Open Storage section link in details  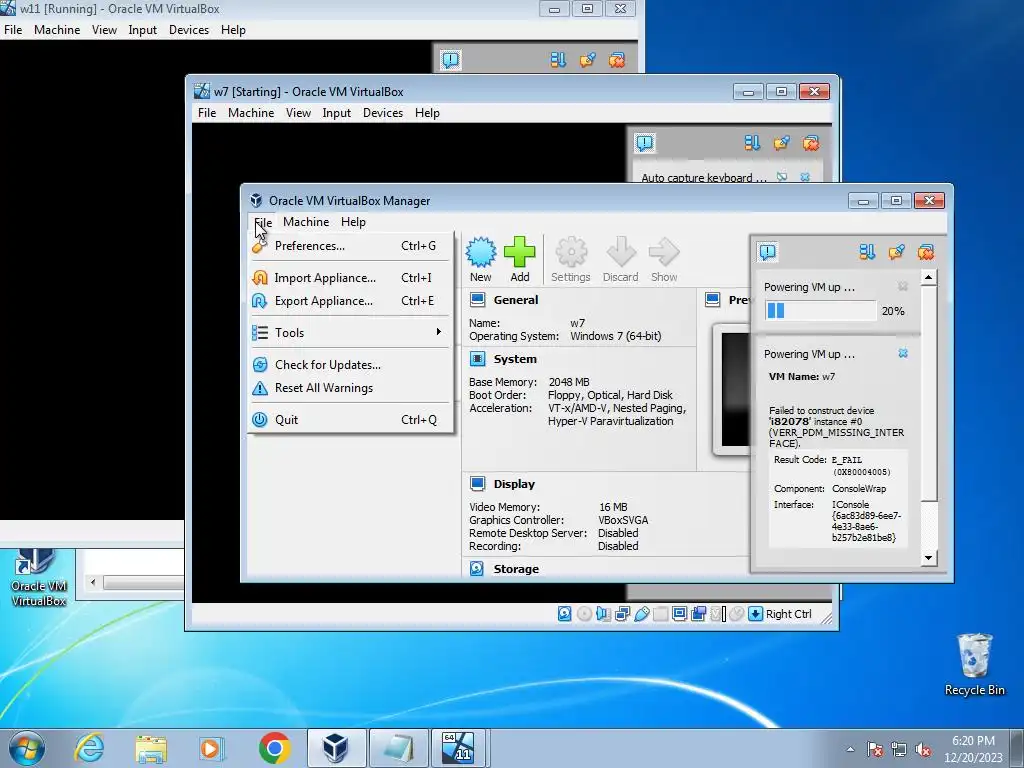coord(516,569)
